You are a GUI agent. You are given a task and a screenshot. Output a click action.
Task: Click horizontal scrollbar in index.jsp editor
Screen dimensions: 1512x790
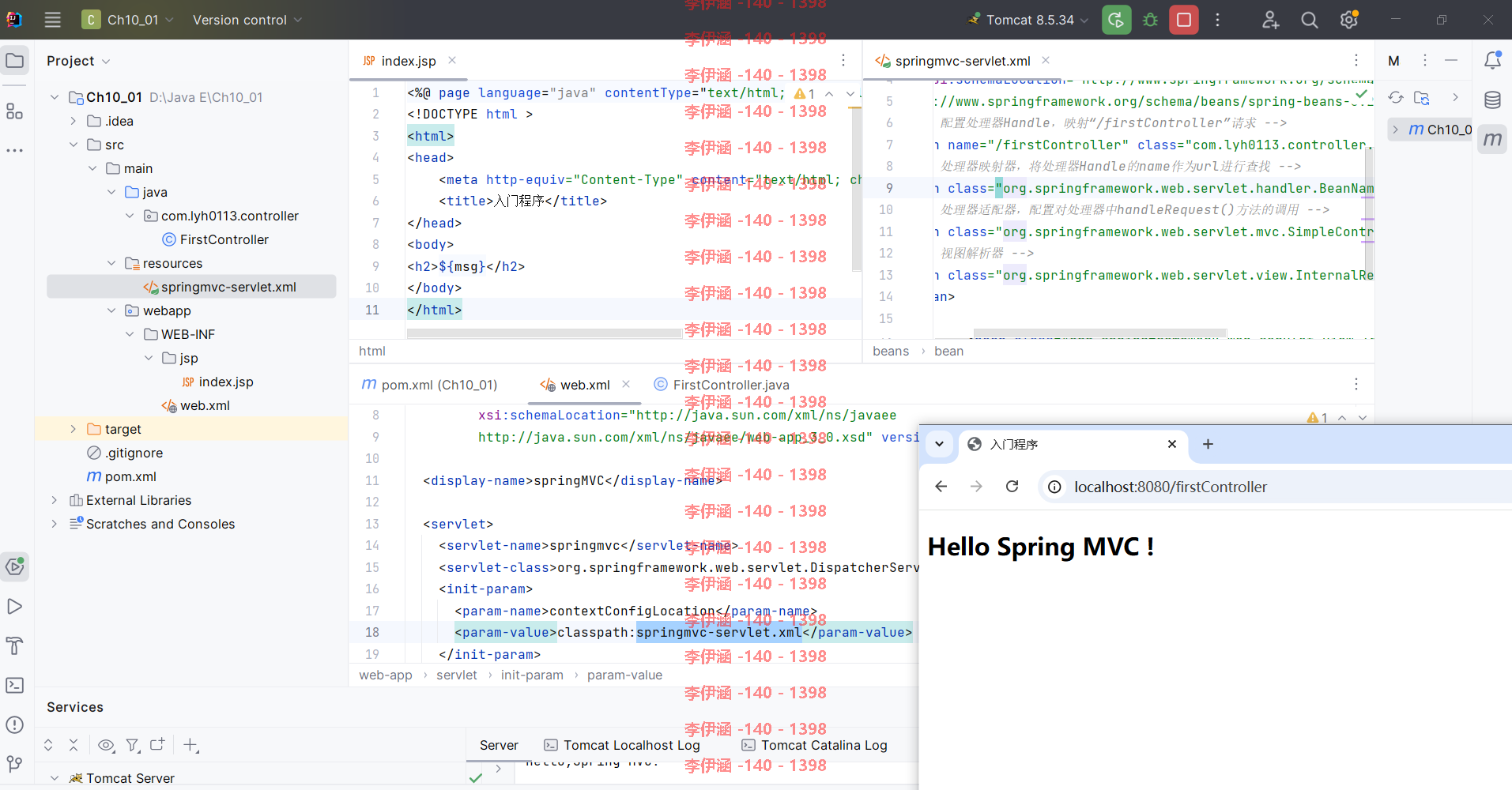click(544, 333)
